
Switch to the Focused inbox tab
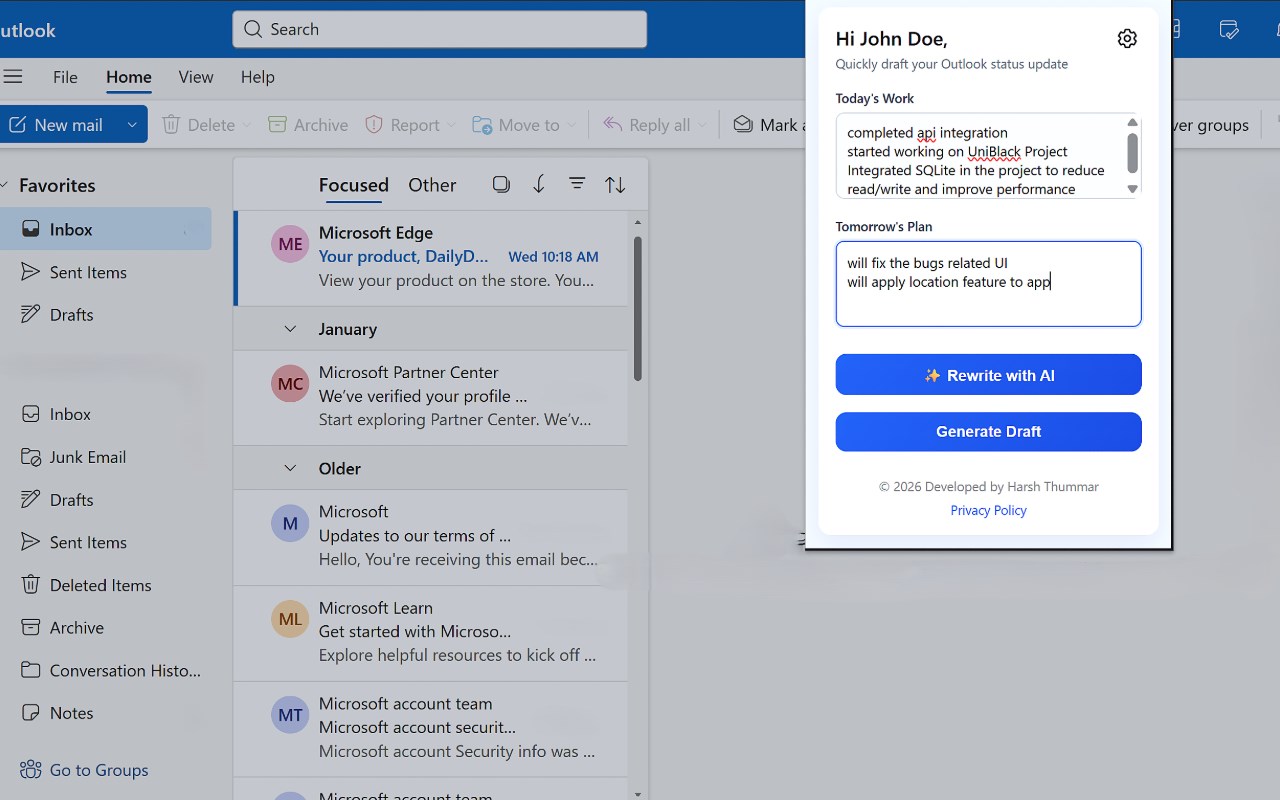(354, 185)
